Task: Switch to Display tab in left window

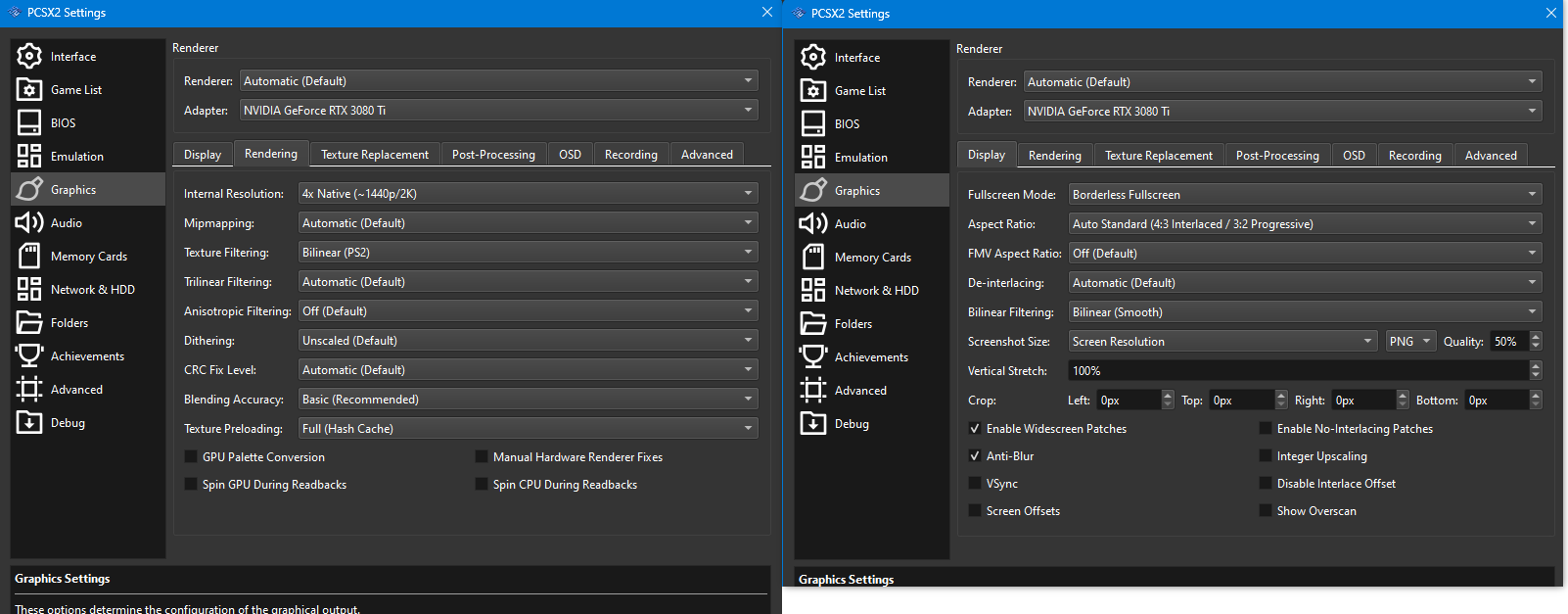Action: coord(203,155)
